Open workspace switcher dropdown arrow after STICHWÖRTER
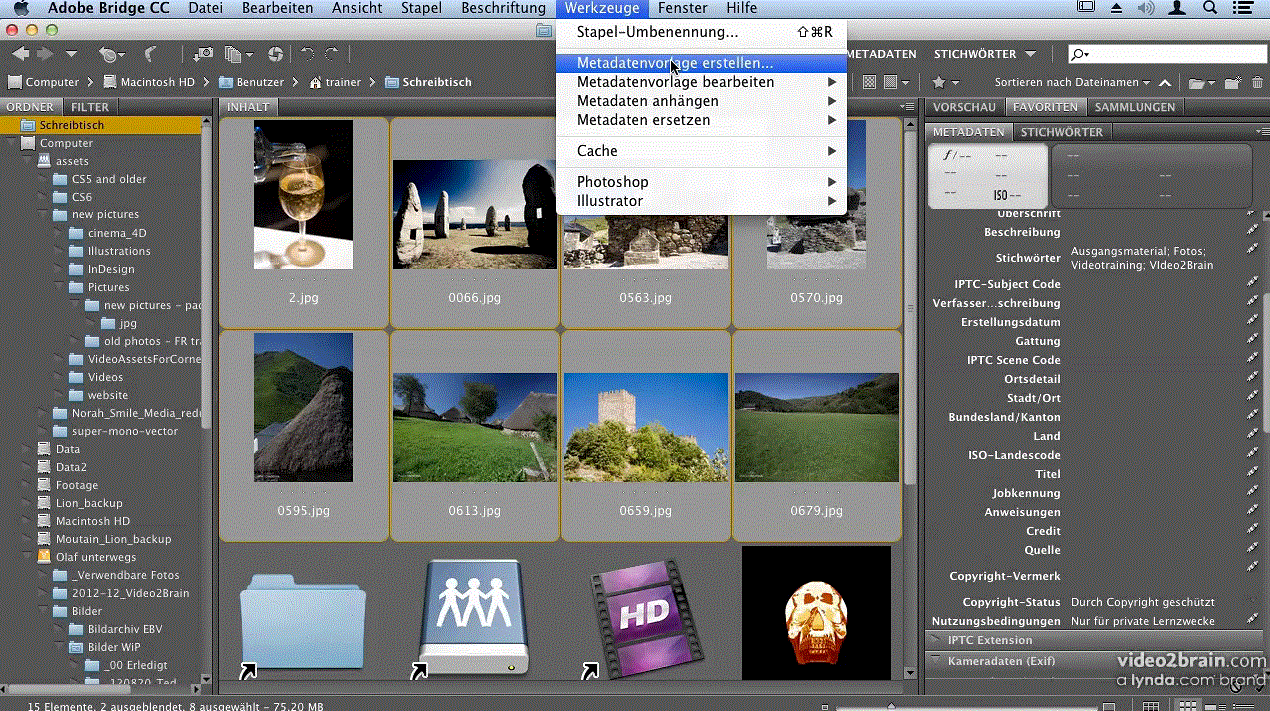 (x=1030, y=54)
